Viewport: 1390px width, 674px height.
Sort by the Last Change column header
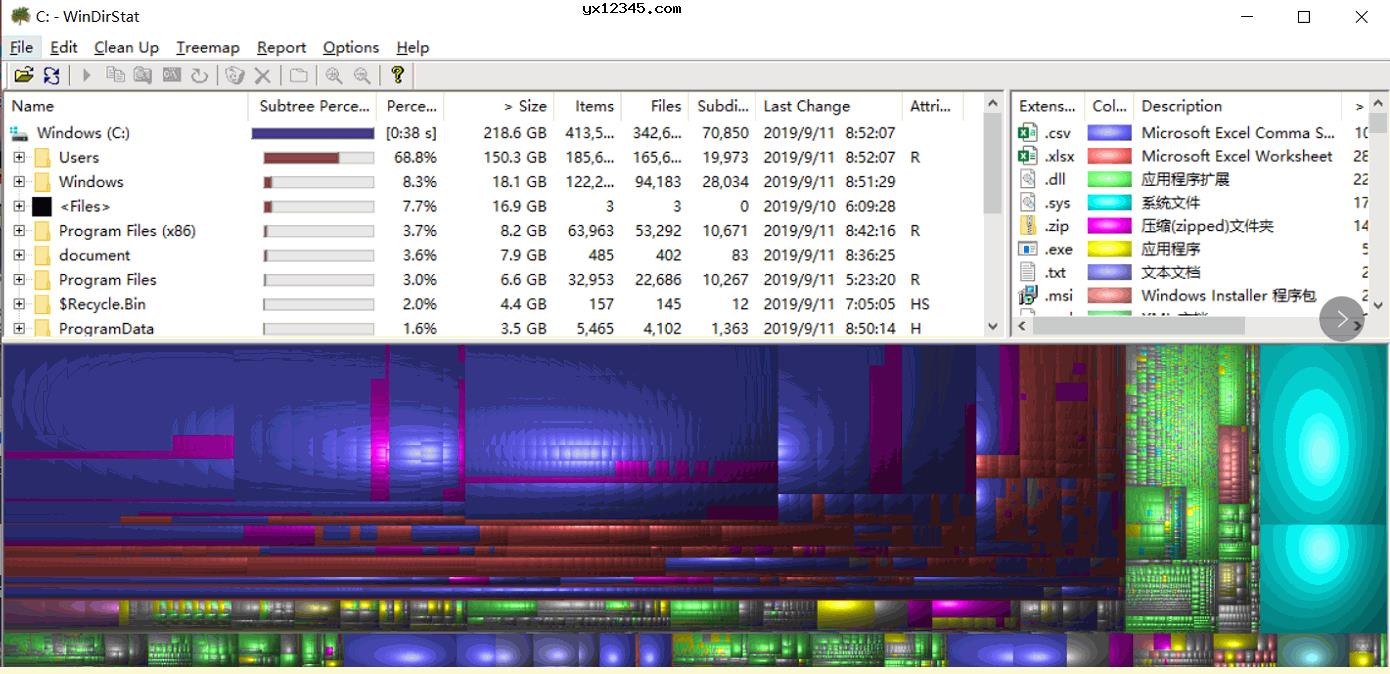[x=829, y=106]
